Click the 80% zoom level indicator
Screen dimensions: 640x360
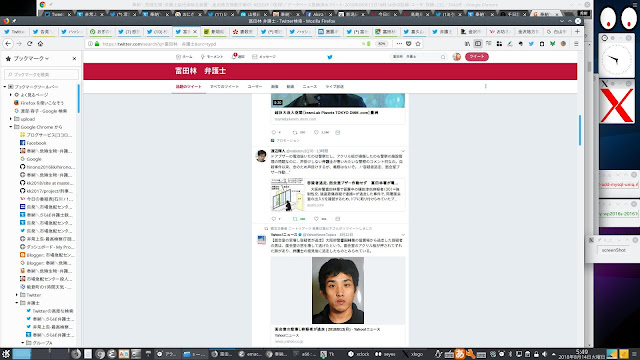[382, 44]
